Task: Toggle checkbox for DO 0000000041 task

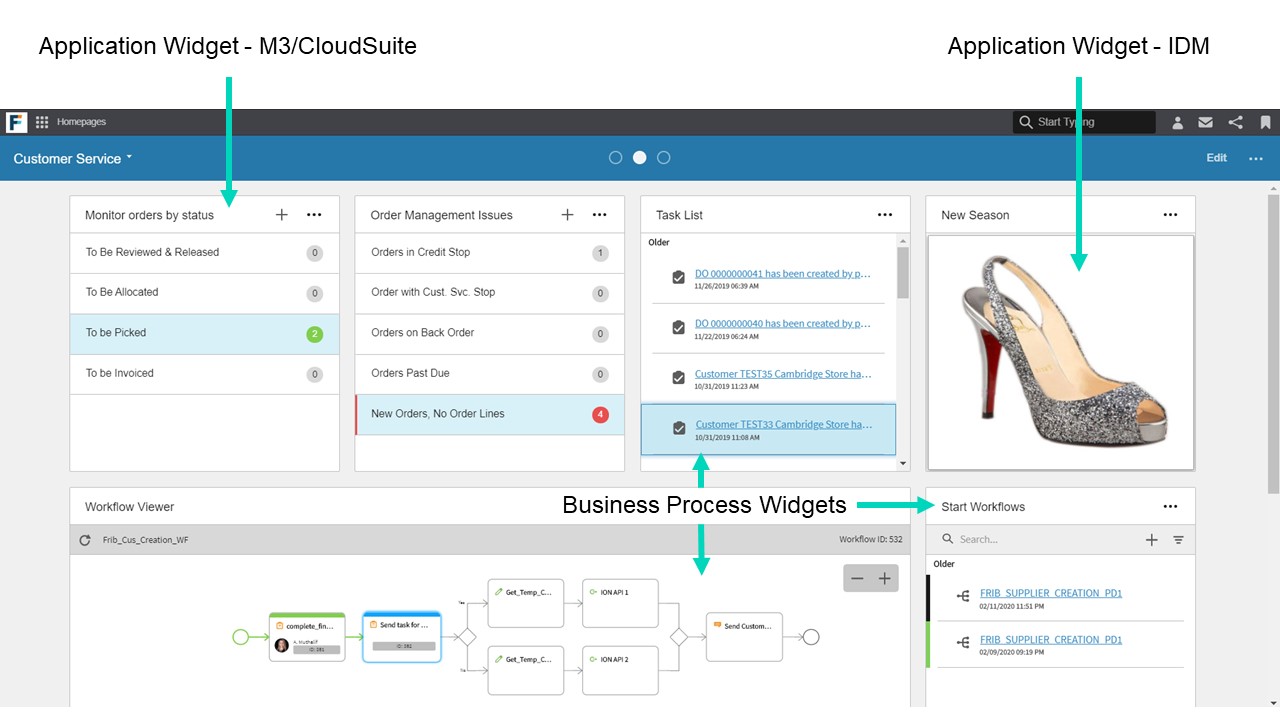Action: tap(678, 277)
